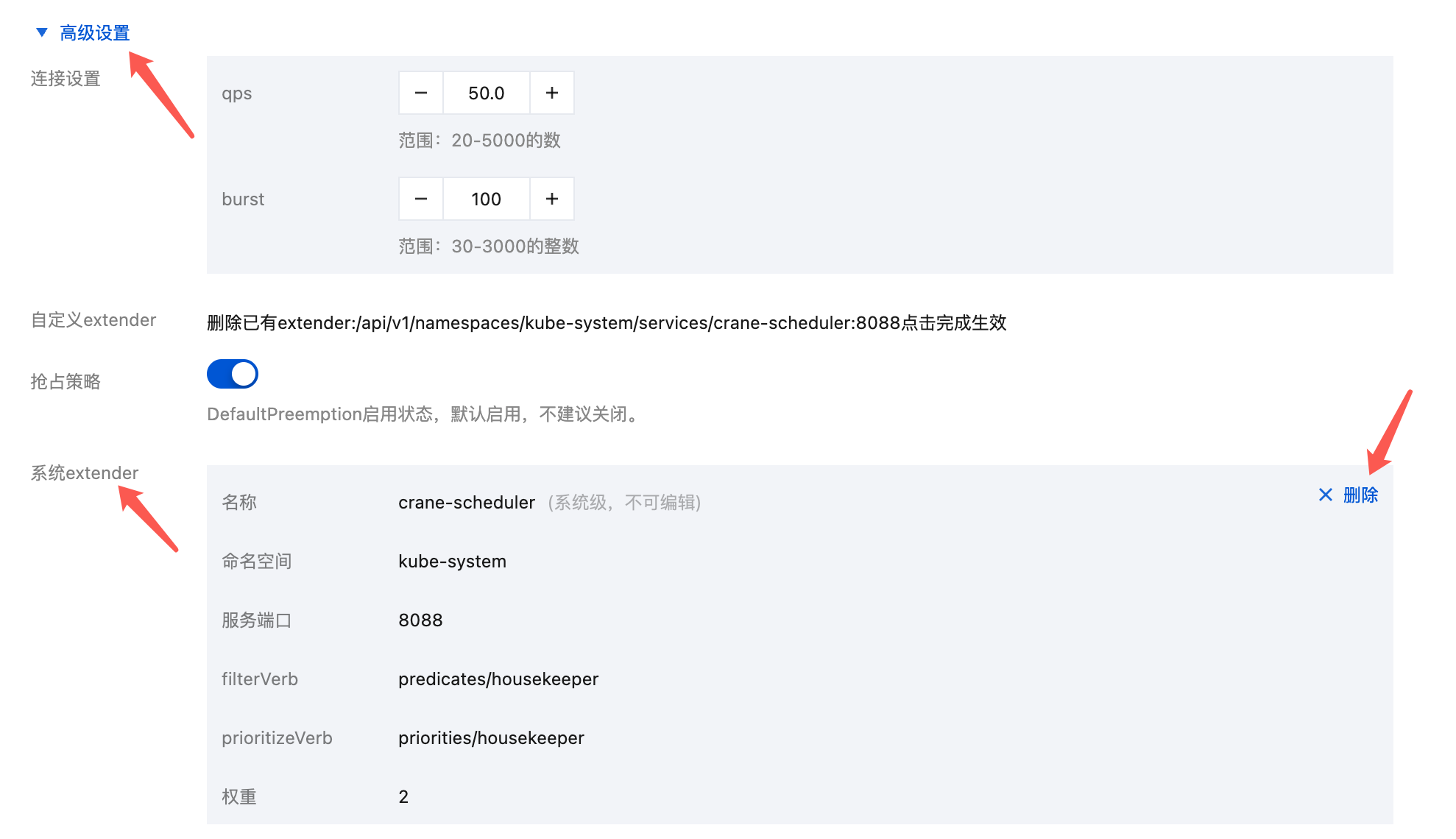Click the 删除 link for system extender
This screenshot has width=1456, height=839.
[x=1360, y=495]
